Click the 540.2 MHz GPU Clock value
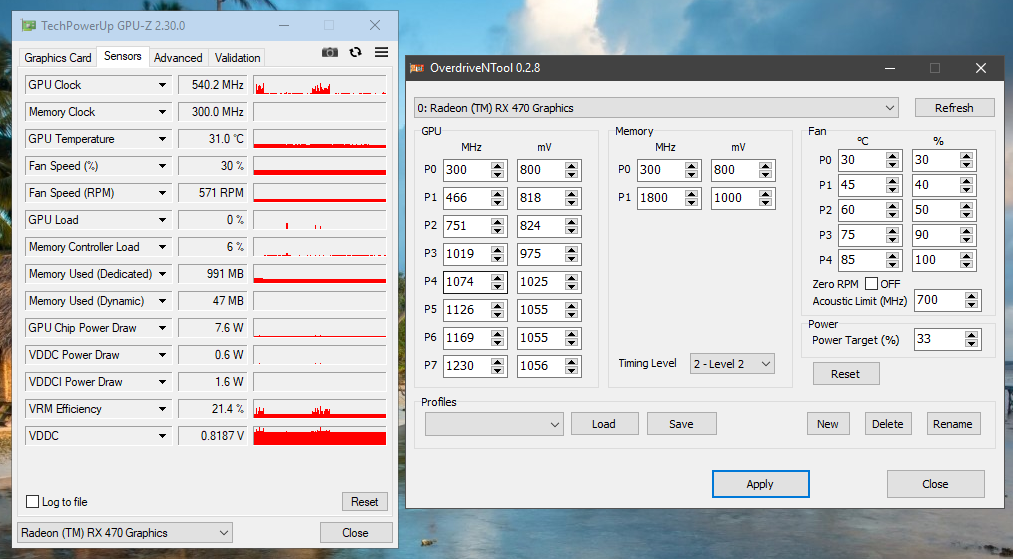1013x559 pixels. coord(213,85)
